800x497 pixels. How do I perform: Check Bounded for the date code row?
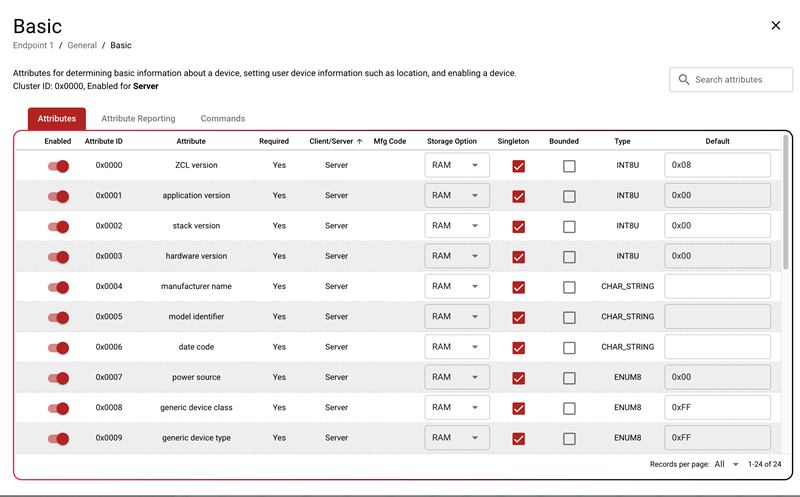pos(569,348)
